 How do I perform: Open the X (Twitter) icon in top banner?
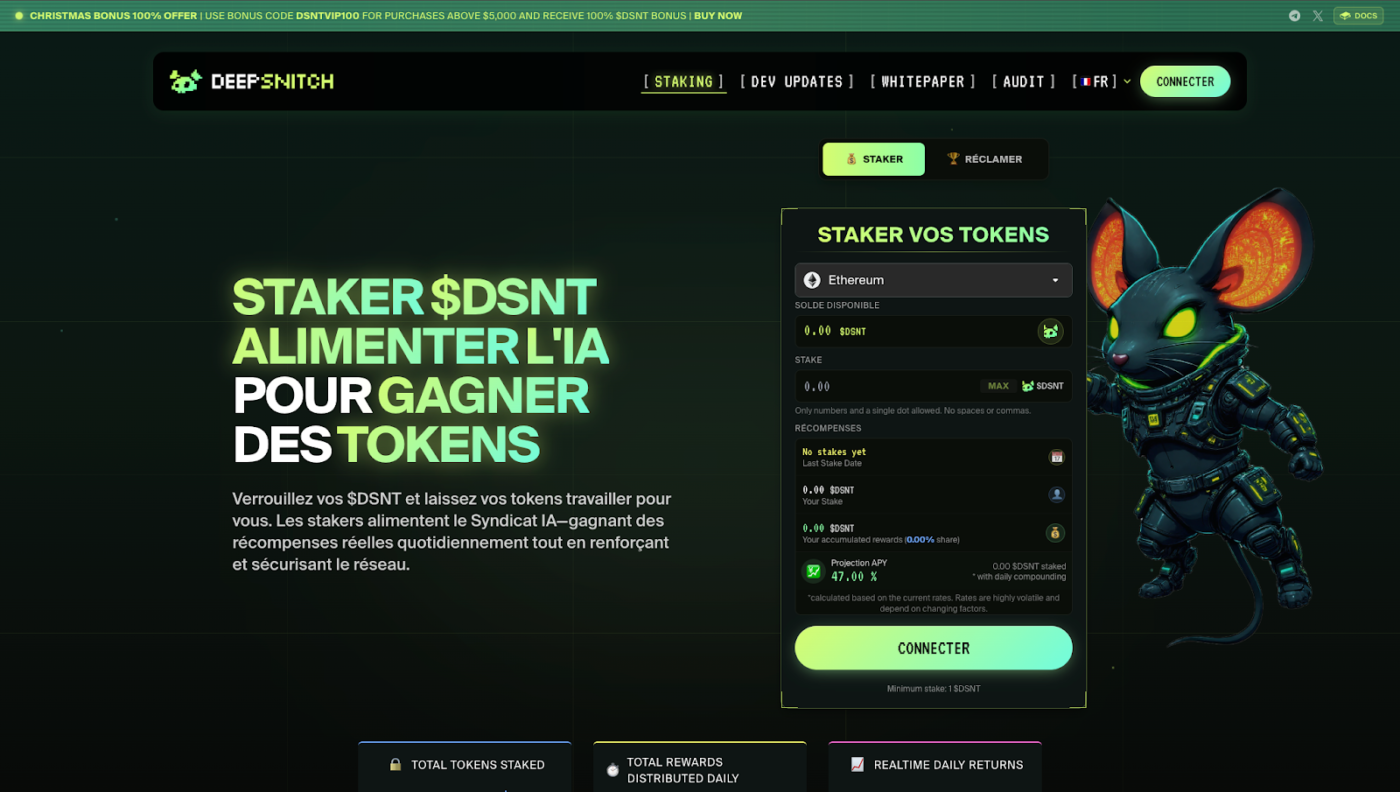click(1317, 16)
